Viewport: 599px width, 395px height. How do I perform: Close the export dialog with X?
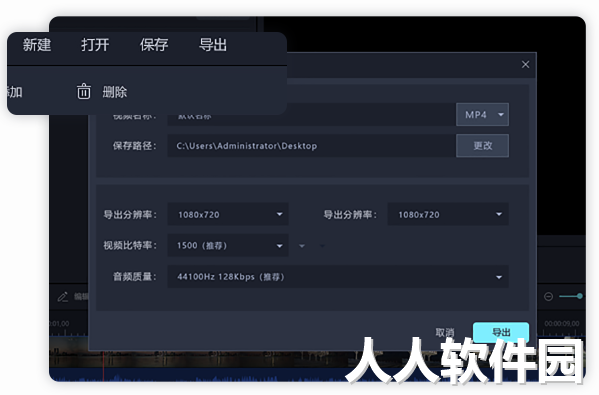pos(525,65)
